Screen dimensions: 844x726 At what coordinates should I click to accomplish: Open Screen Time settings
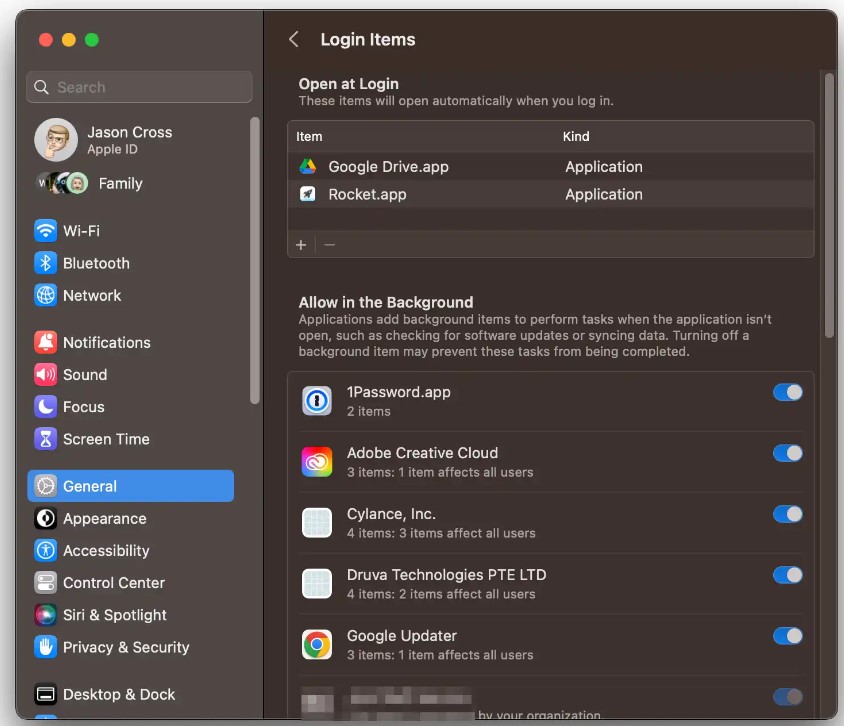[131, 439]
